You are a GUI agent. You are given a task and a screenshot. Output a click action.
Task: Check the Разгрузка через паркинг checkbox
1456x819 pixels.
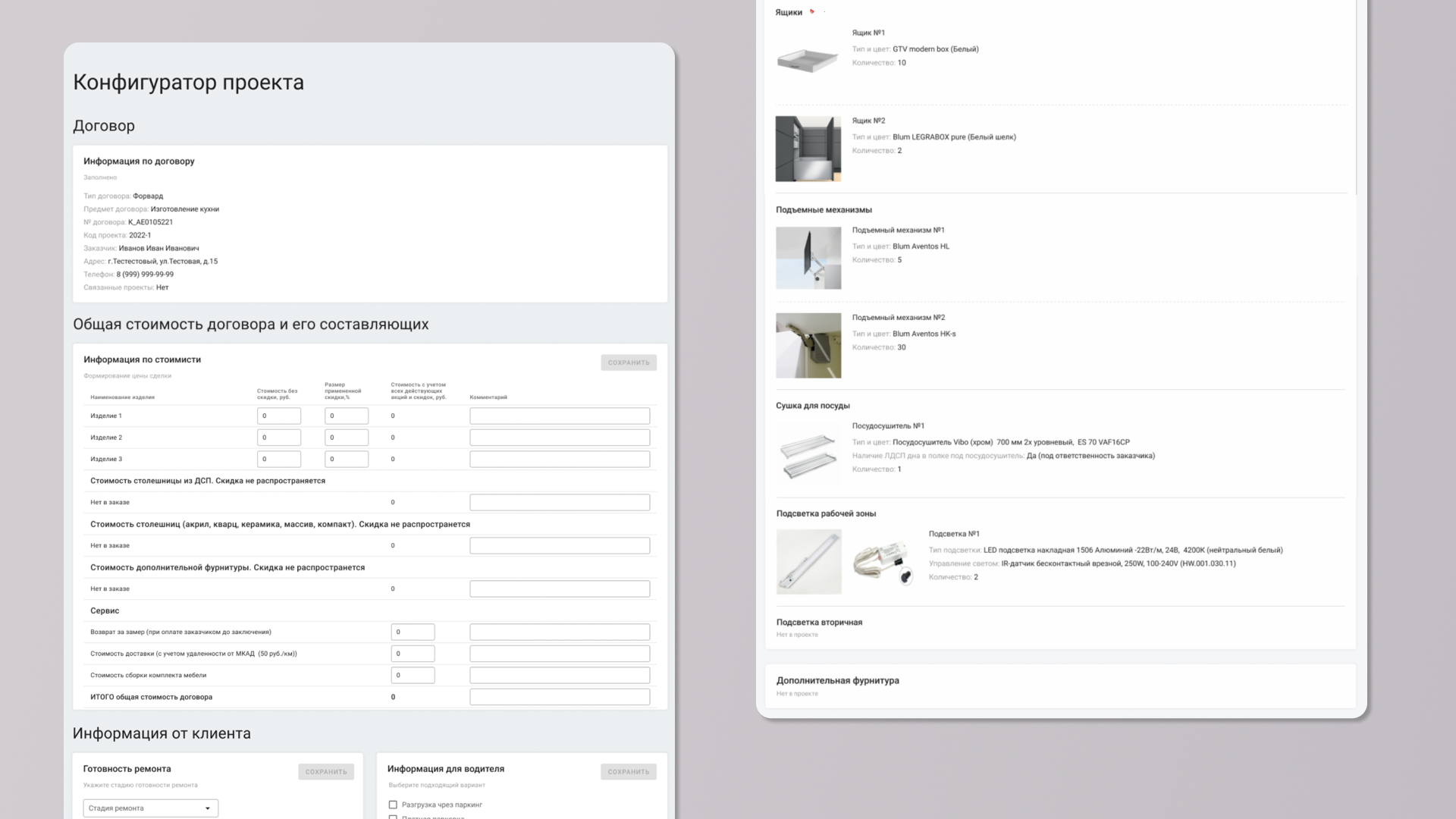click(x=393, y=805)
